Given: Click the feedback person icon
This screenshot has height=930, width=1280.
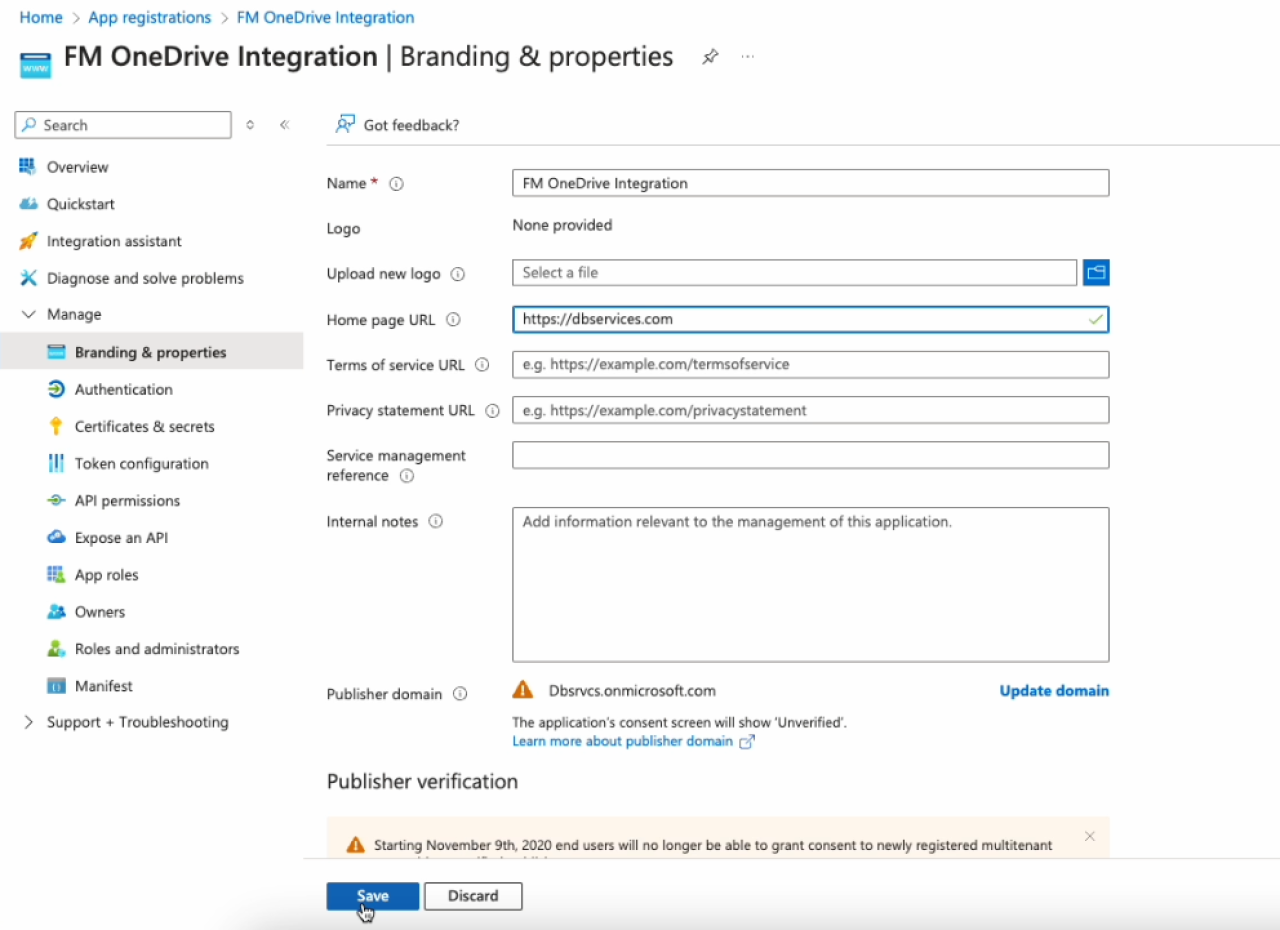Looking at the screenshot, I should tap(345, 124).
